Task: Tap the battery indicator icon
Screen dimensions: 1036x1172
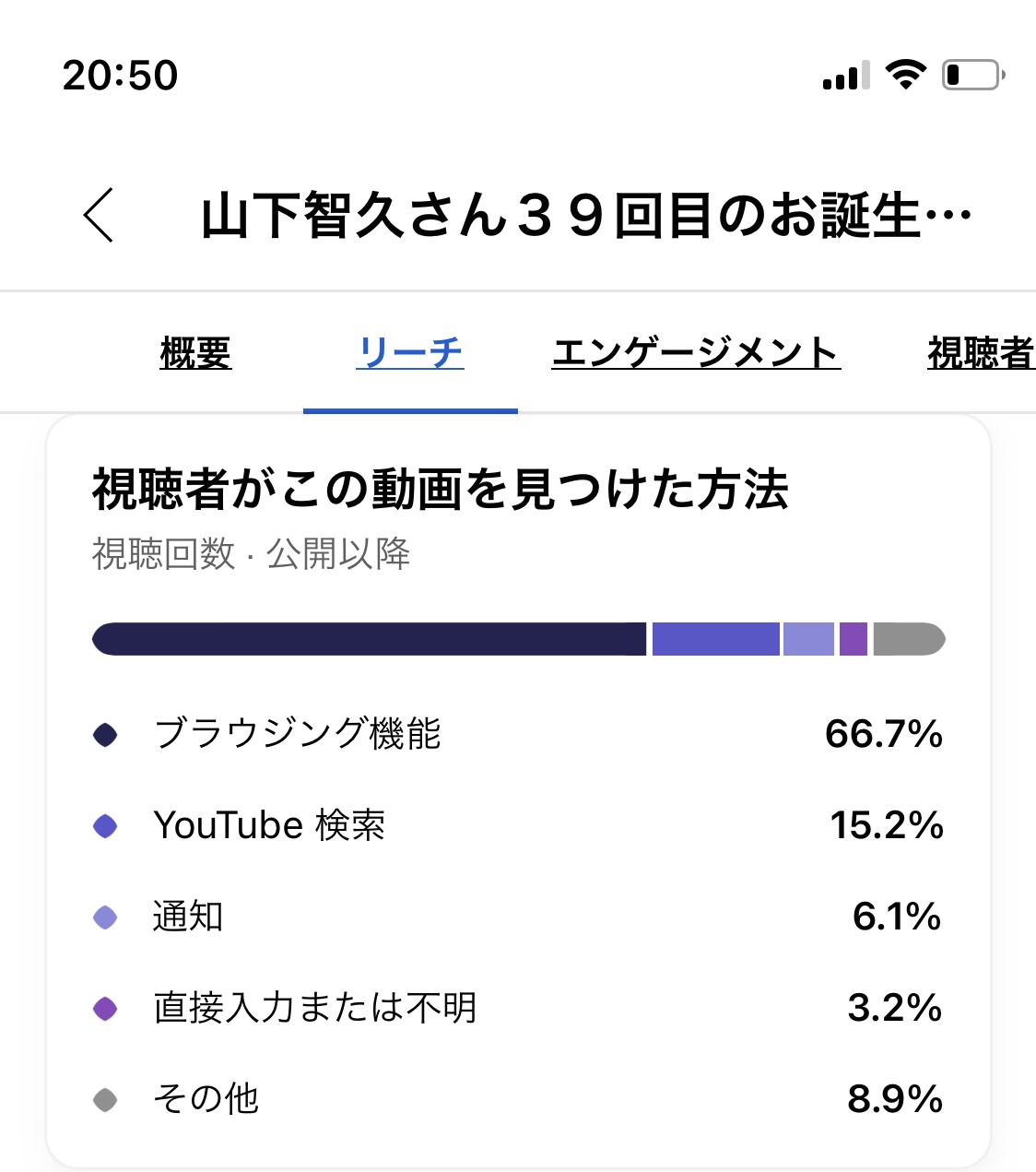Action: (x=972, y=75)
